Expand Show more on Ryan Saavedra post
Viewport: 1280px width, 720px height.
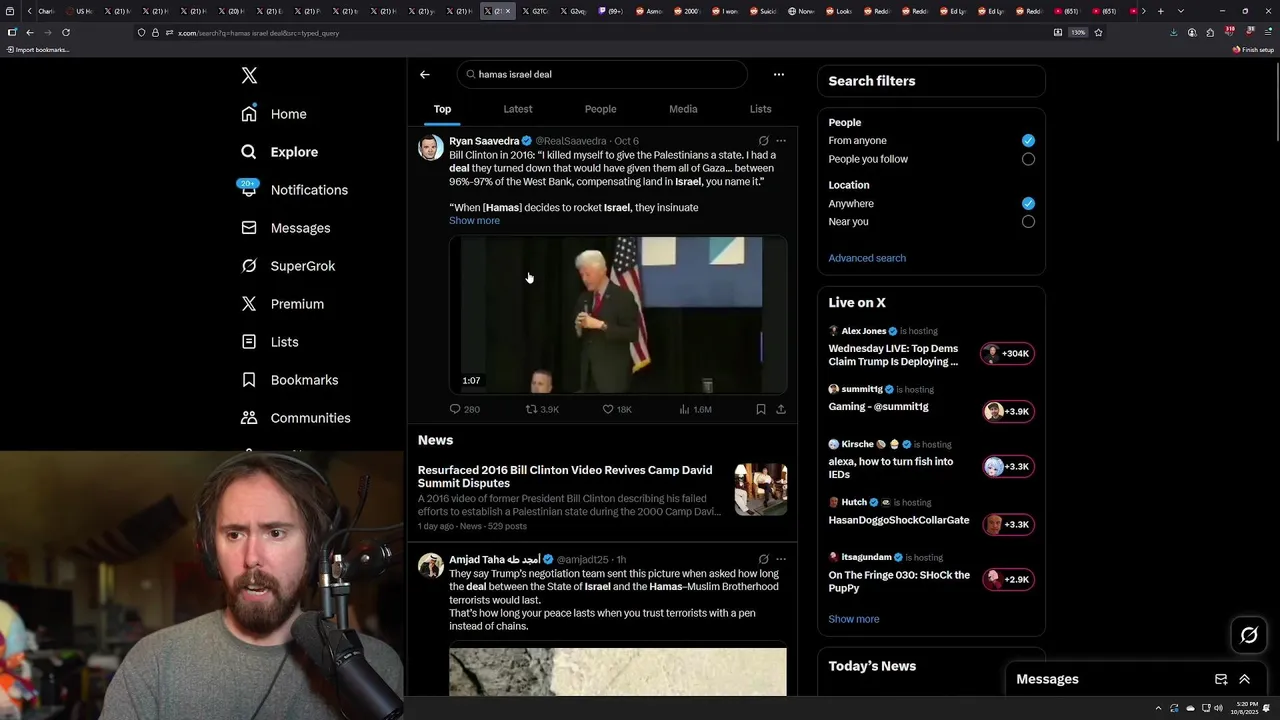click(x=474, y=221)
